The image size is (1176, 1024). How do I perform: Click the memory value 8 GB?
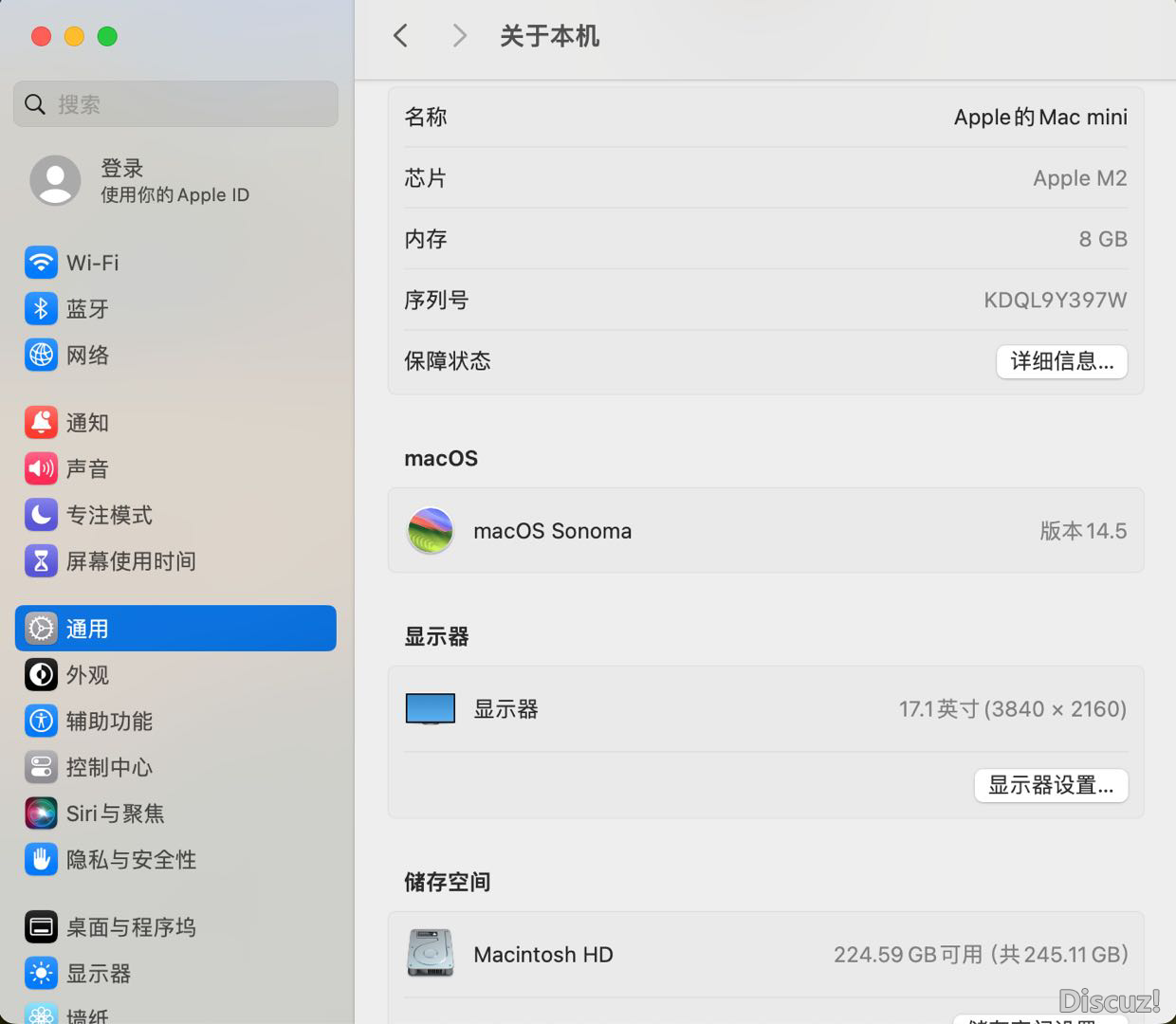[x=1103, y=239]
